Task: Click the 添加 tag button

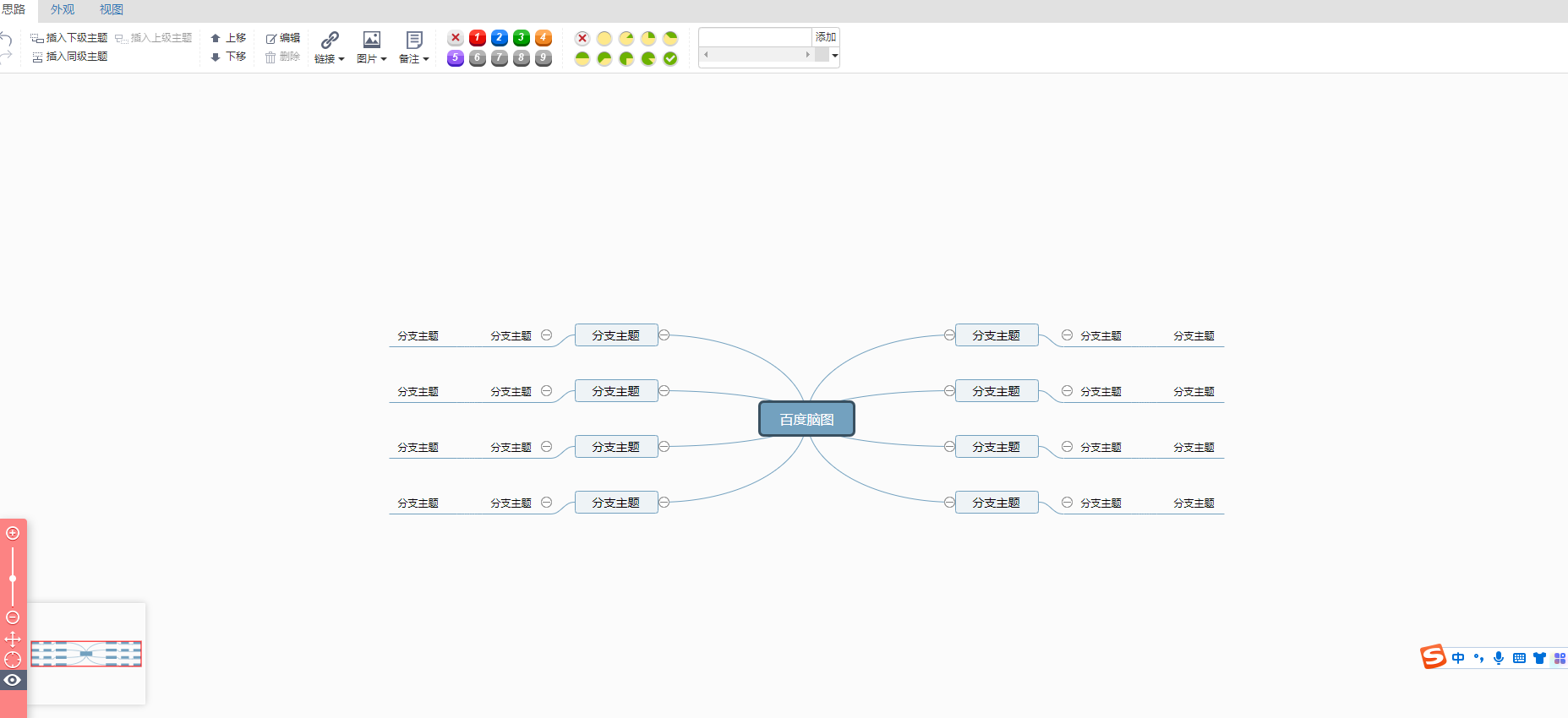Action: click(826, 37)
